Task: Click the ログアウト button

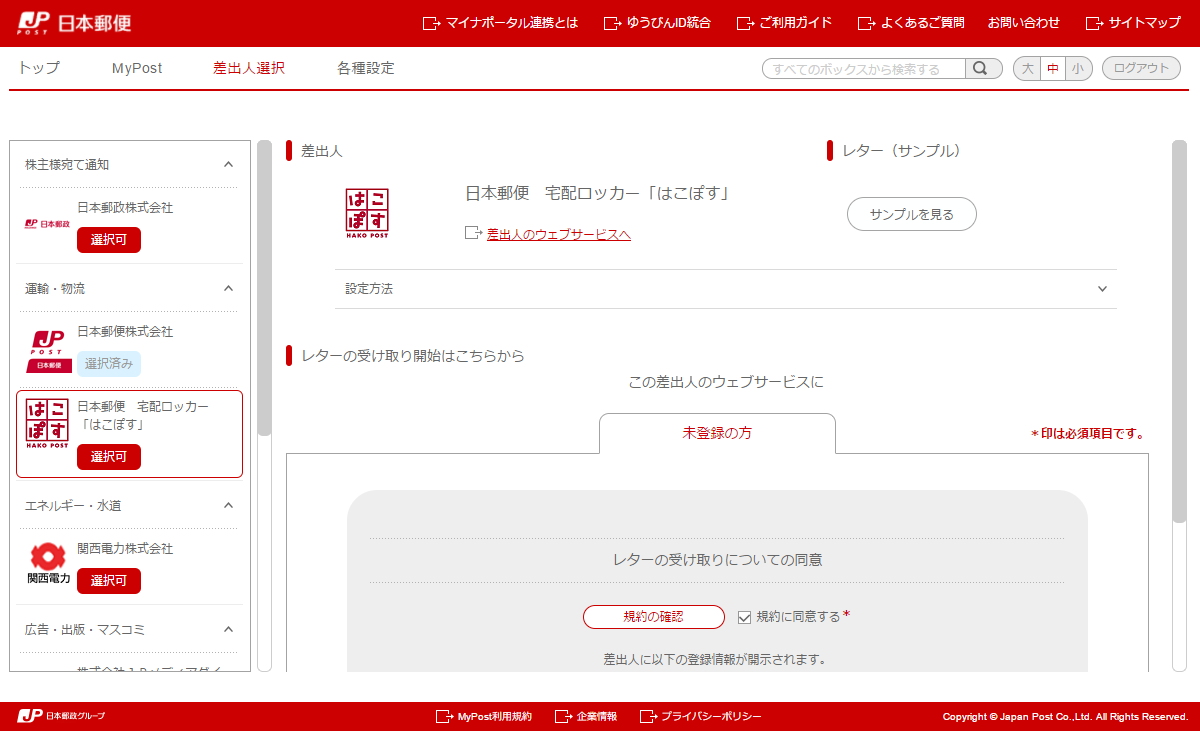Action: 1141,68
